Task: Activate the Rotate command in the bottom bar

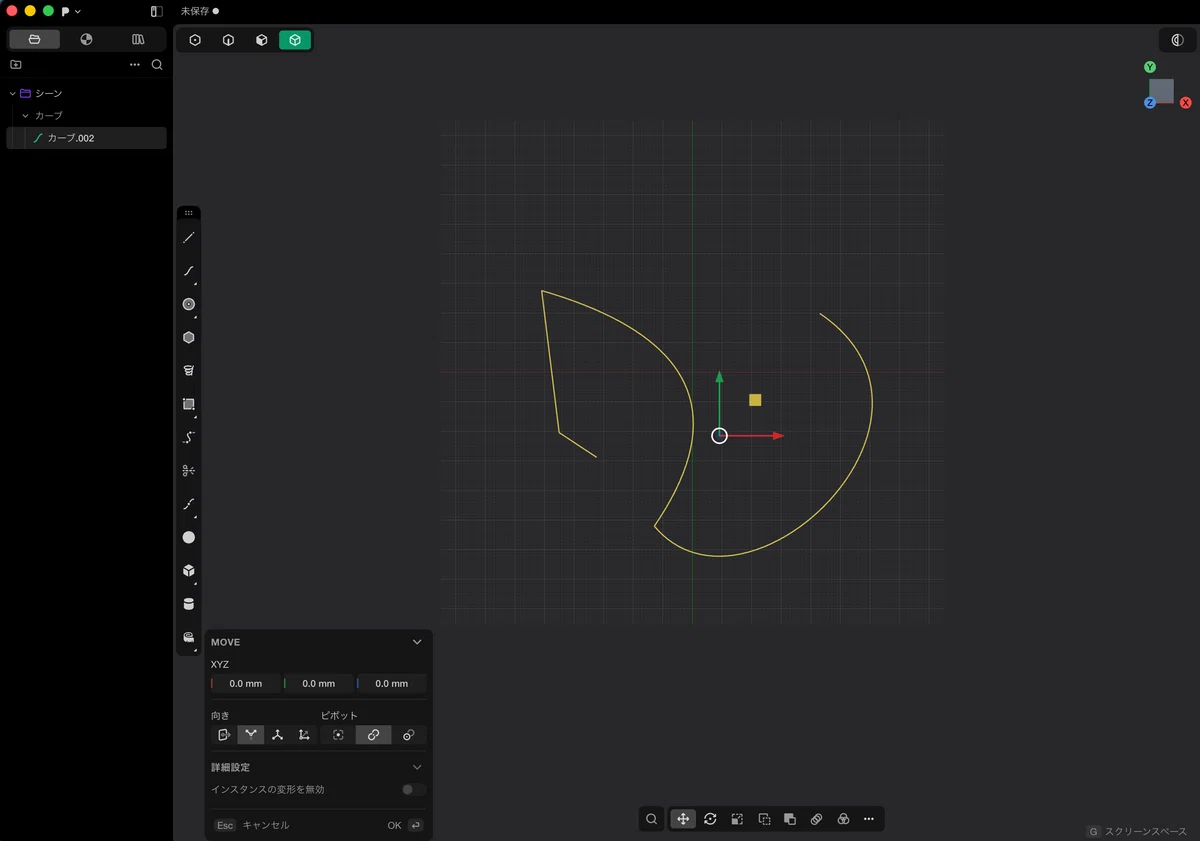Action: [710, 819]
